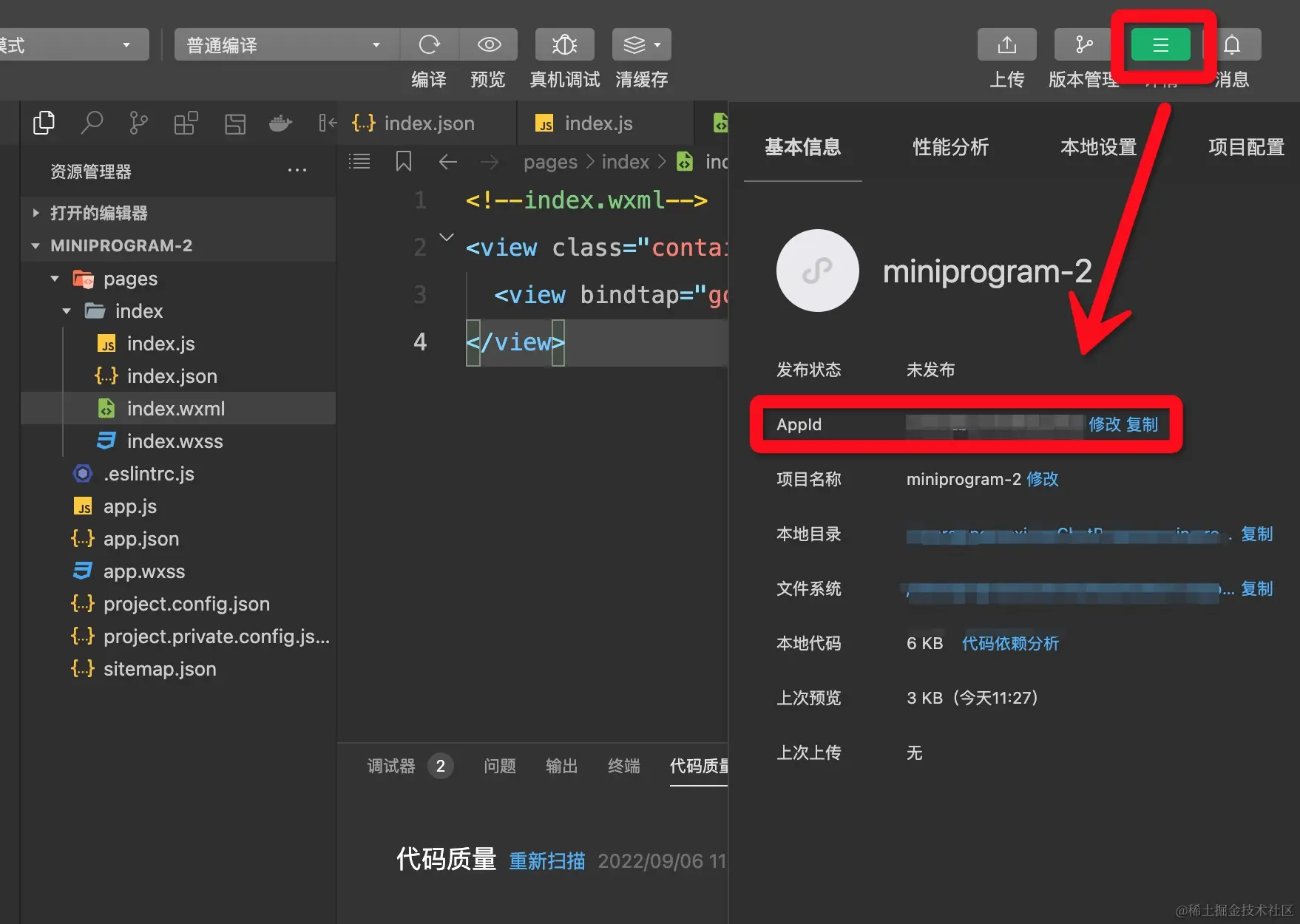Expand the 打开的编辑器 section
The height and width of the screenshot is (924, 1300).
(178, 213)
